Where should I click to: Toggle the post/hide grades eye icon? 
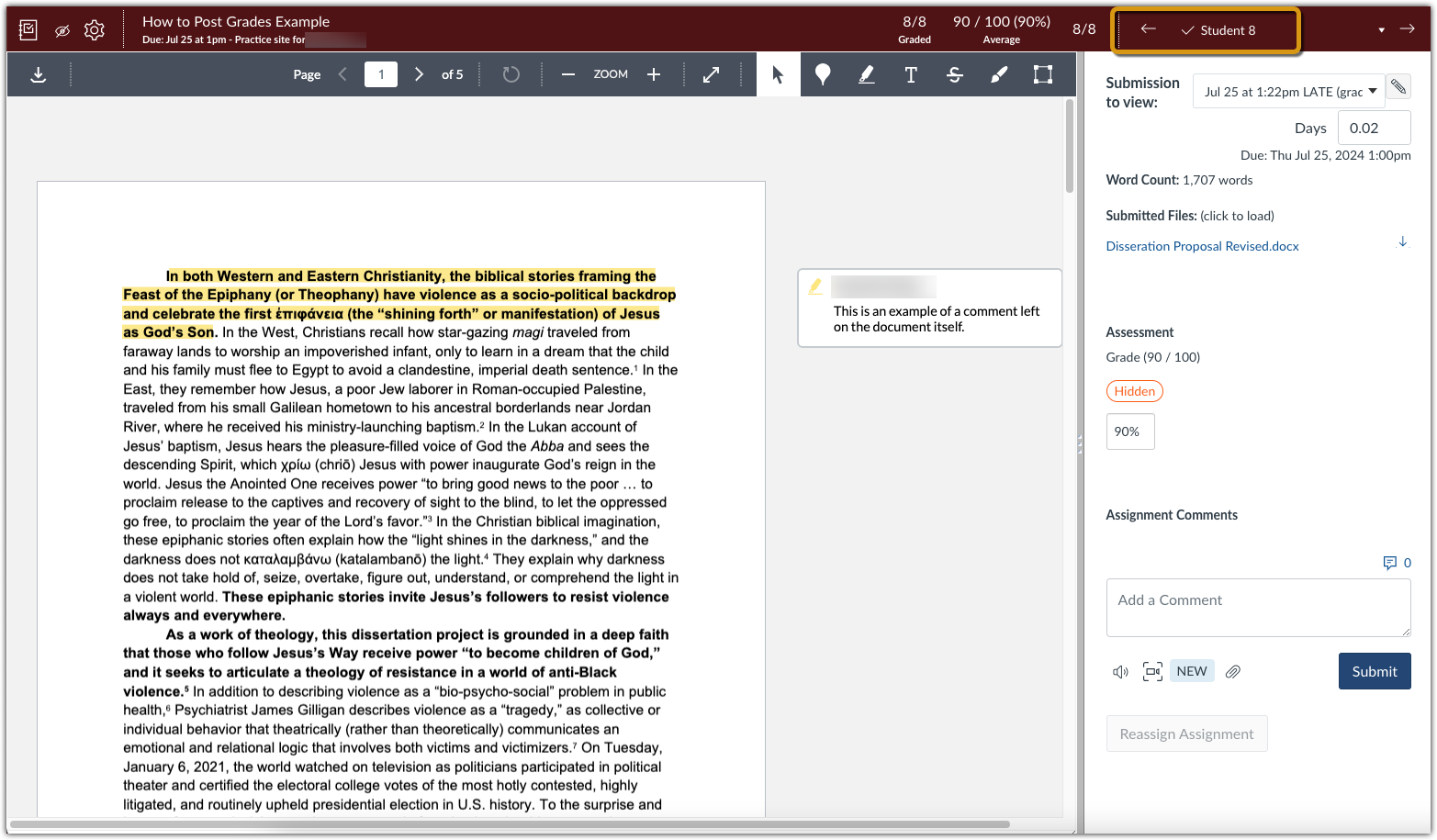click(x=62, y=30)
